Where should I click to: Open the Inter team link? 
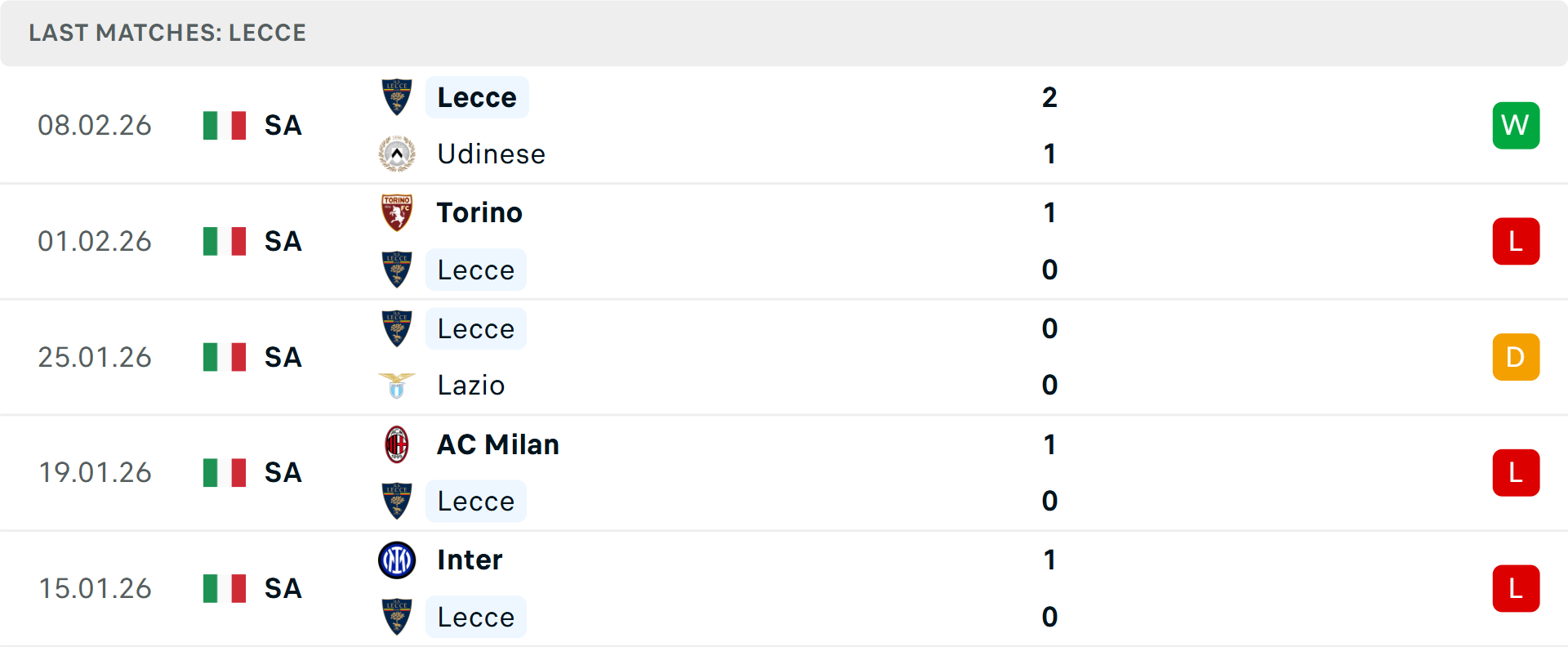tap(470, 560)
